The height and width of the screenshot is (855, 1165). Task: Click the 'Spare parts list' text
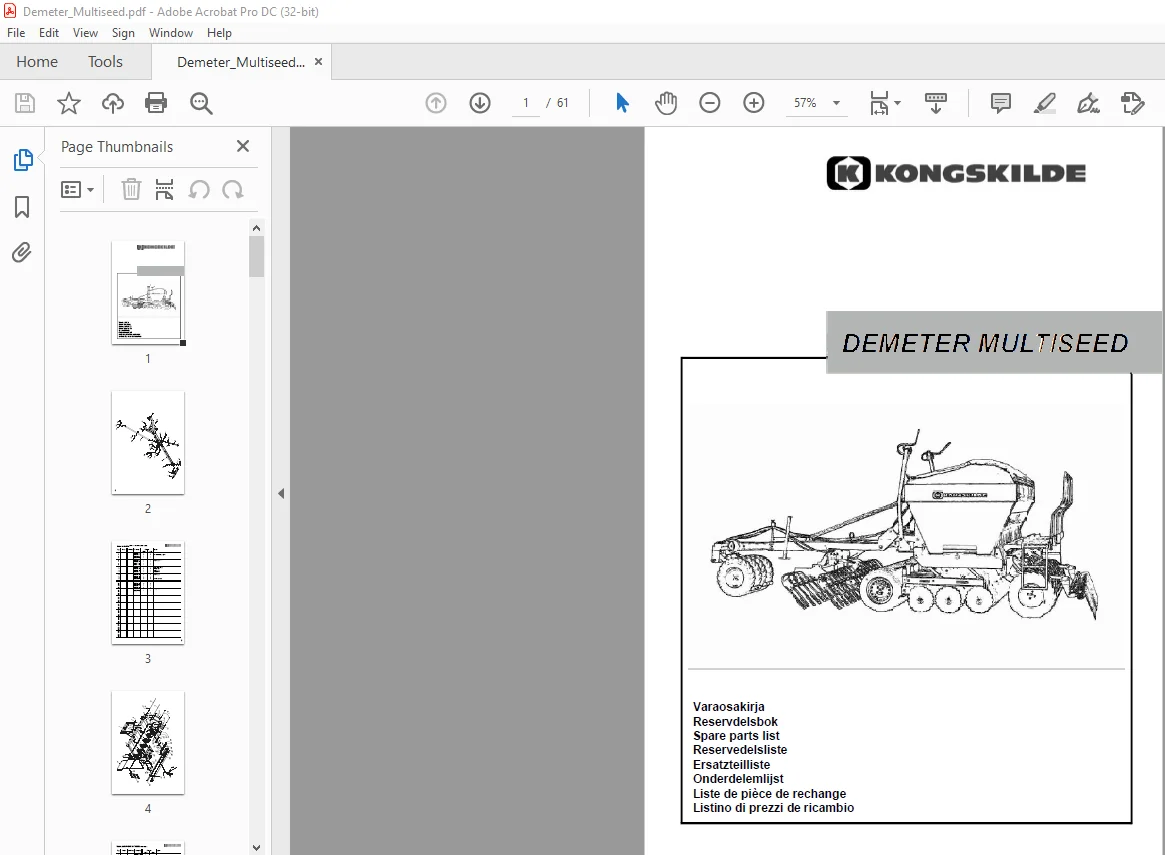coord(736,735)
